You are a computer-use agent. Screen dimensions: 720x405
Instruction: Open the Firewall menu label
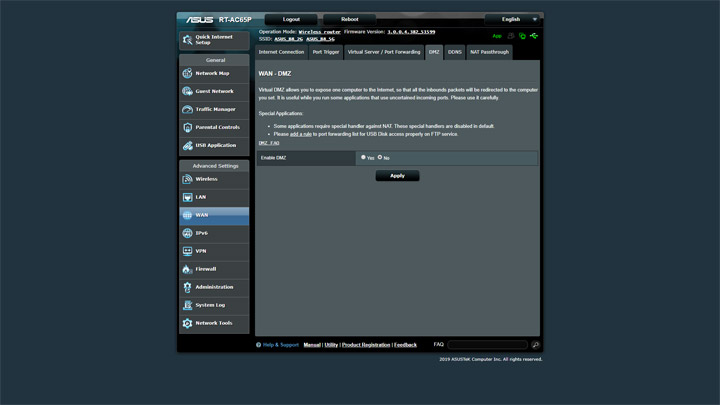pos(206,269)
